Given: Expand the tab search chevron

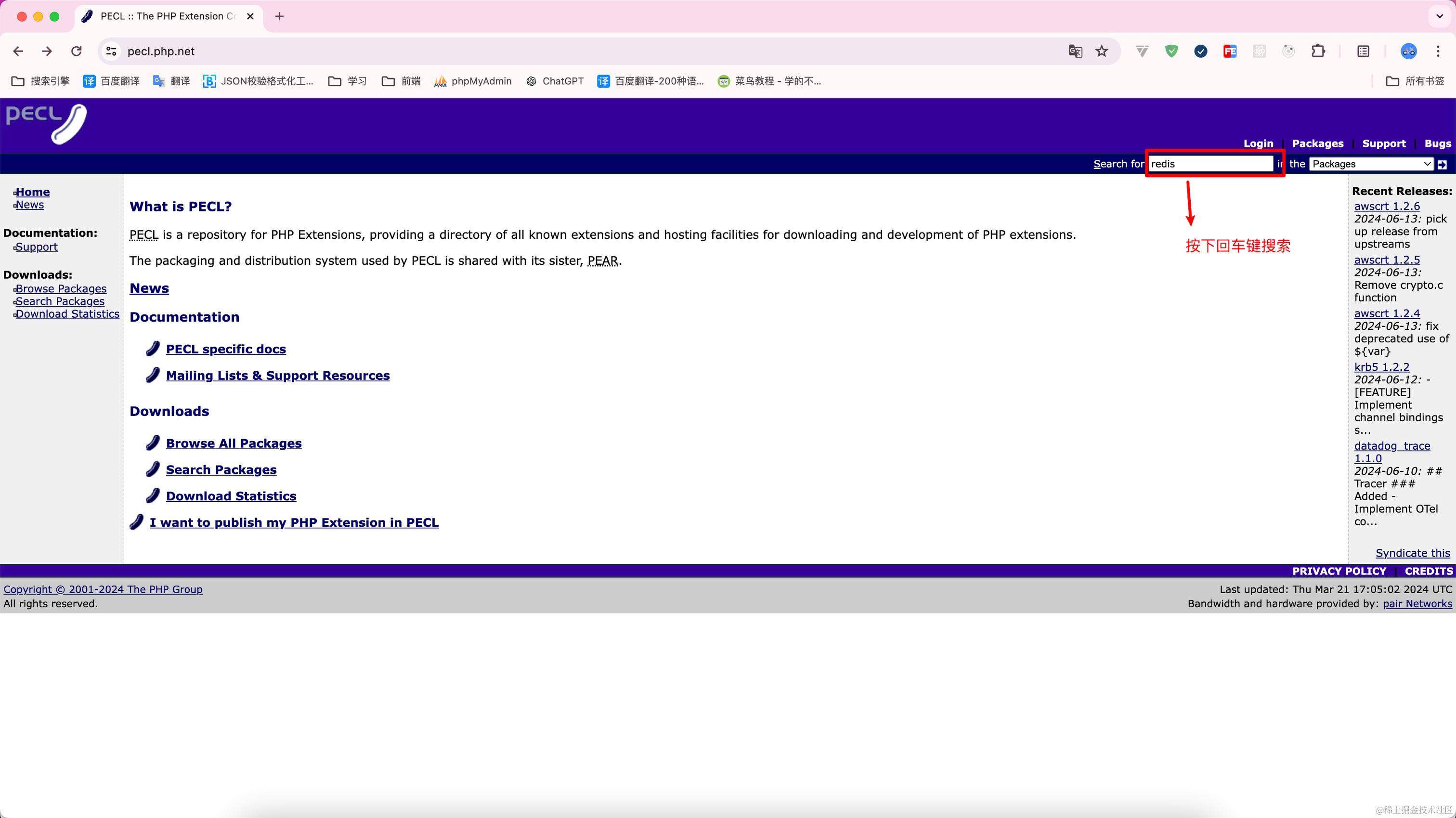Looking at the screenshot, I should 1439,16.
